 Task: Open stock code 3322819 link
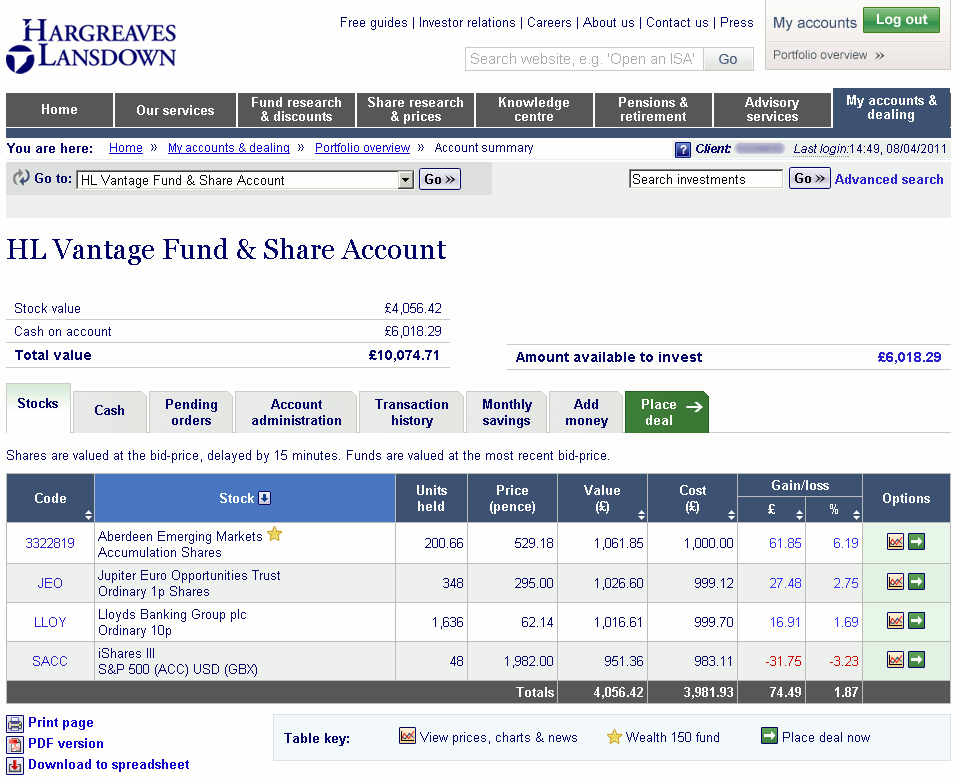click(50, 543)
